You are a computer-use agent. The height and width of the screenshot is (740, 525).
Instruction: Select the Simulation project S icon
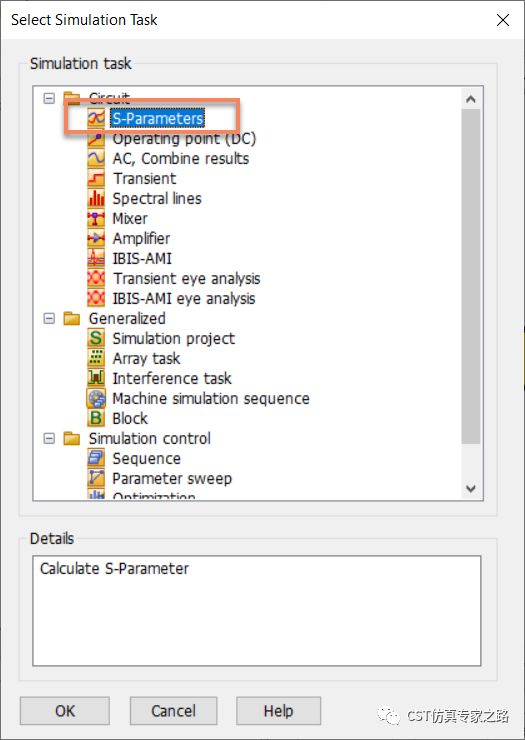coord(96,338)
